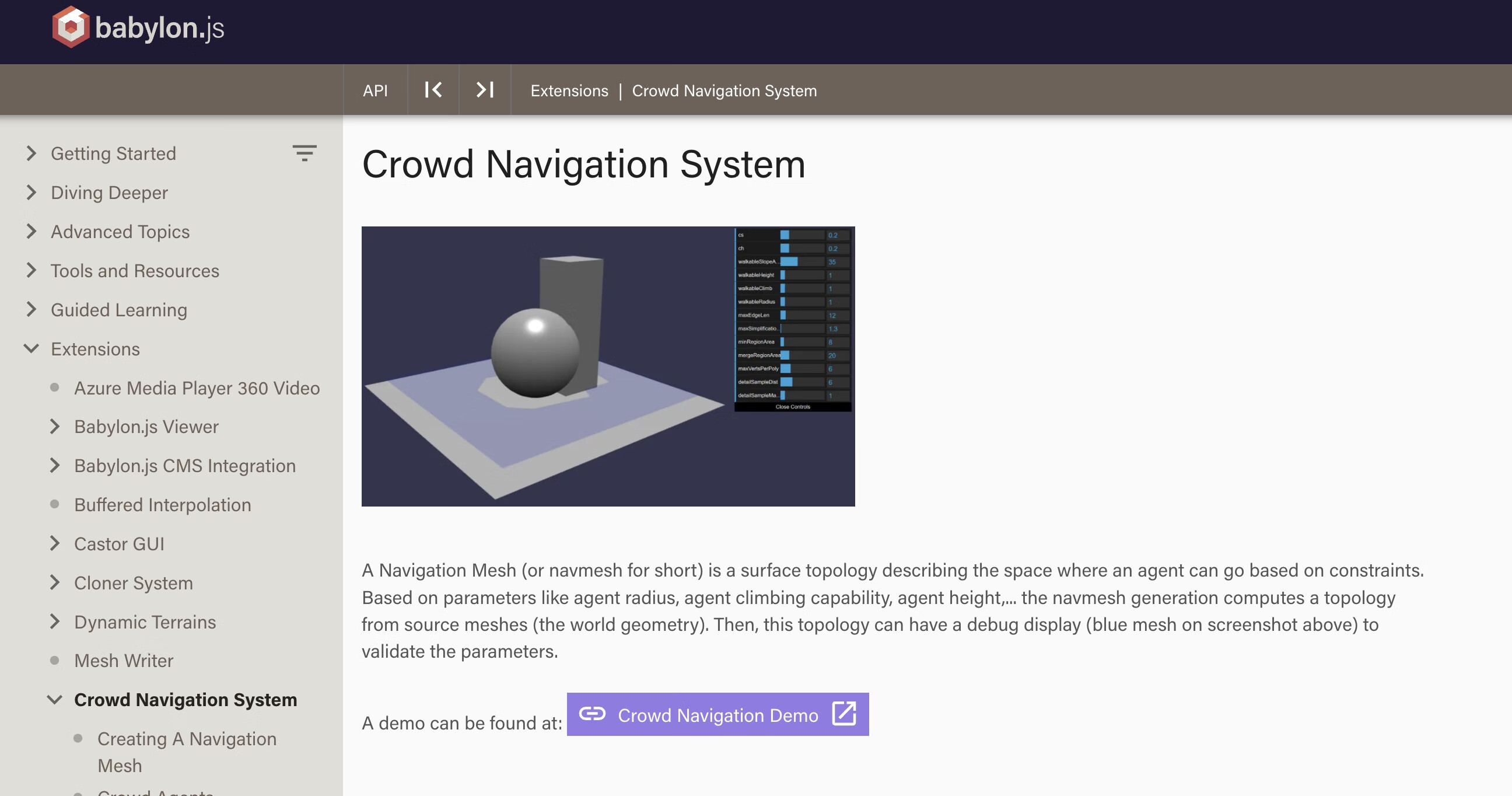Open Creating A Navigation Mesh page
This screenshot has width=1512, height=796.
coord(187,752)
